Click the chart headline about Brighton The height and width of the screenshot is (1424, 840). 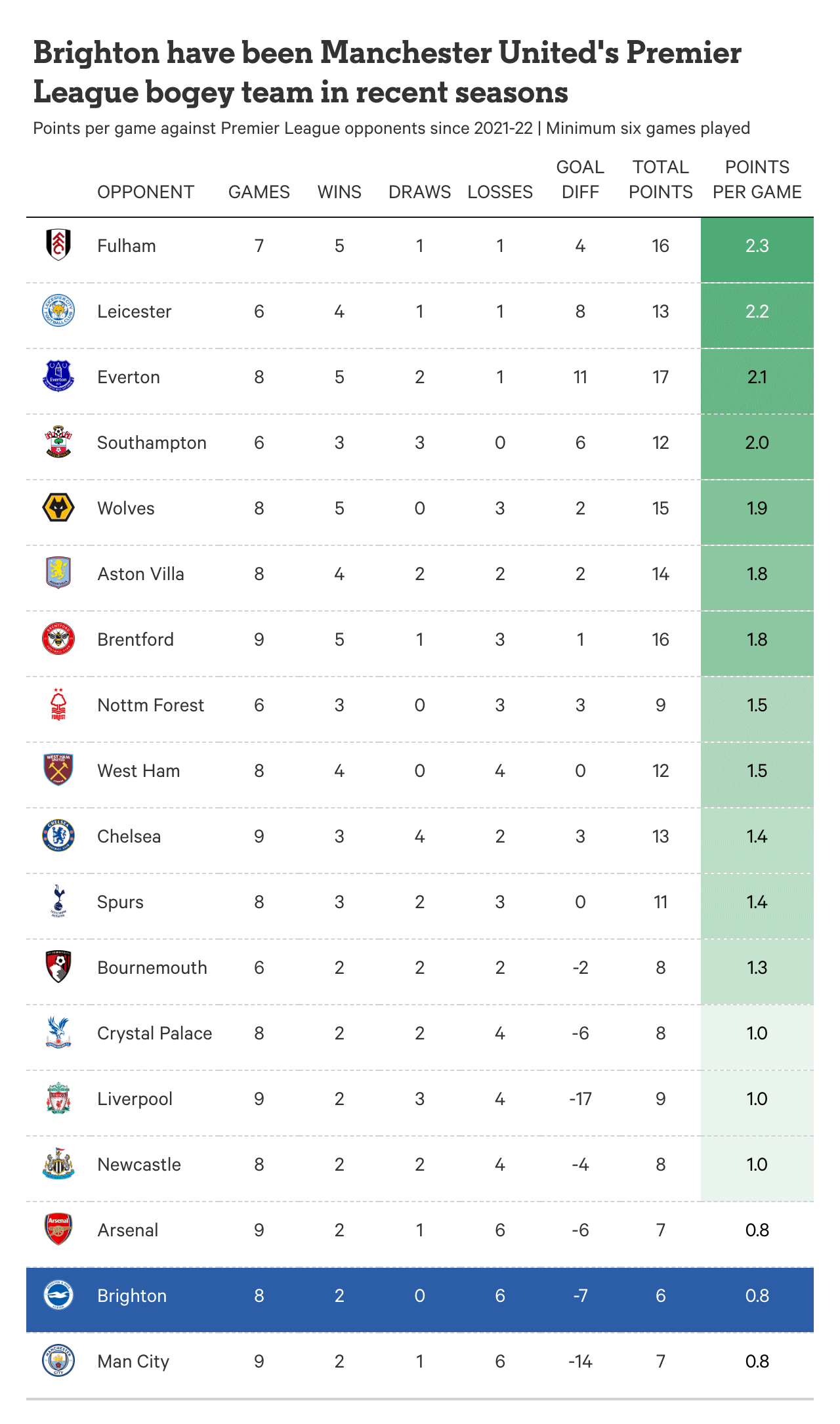387,72
